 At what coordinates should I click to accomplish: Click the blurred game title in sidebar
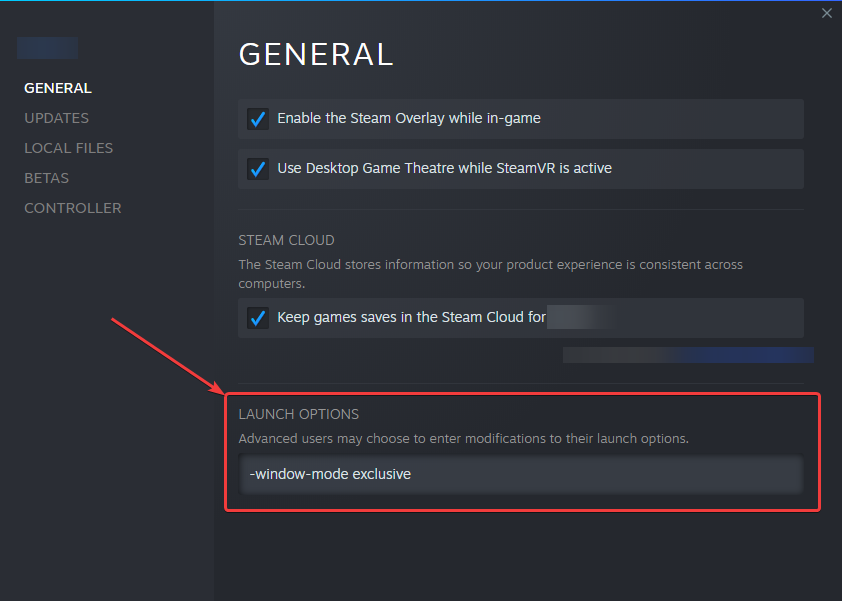[47, 48]
